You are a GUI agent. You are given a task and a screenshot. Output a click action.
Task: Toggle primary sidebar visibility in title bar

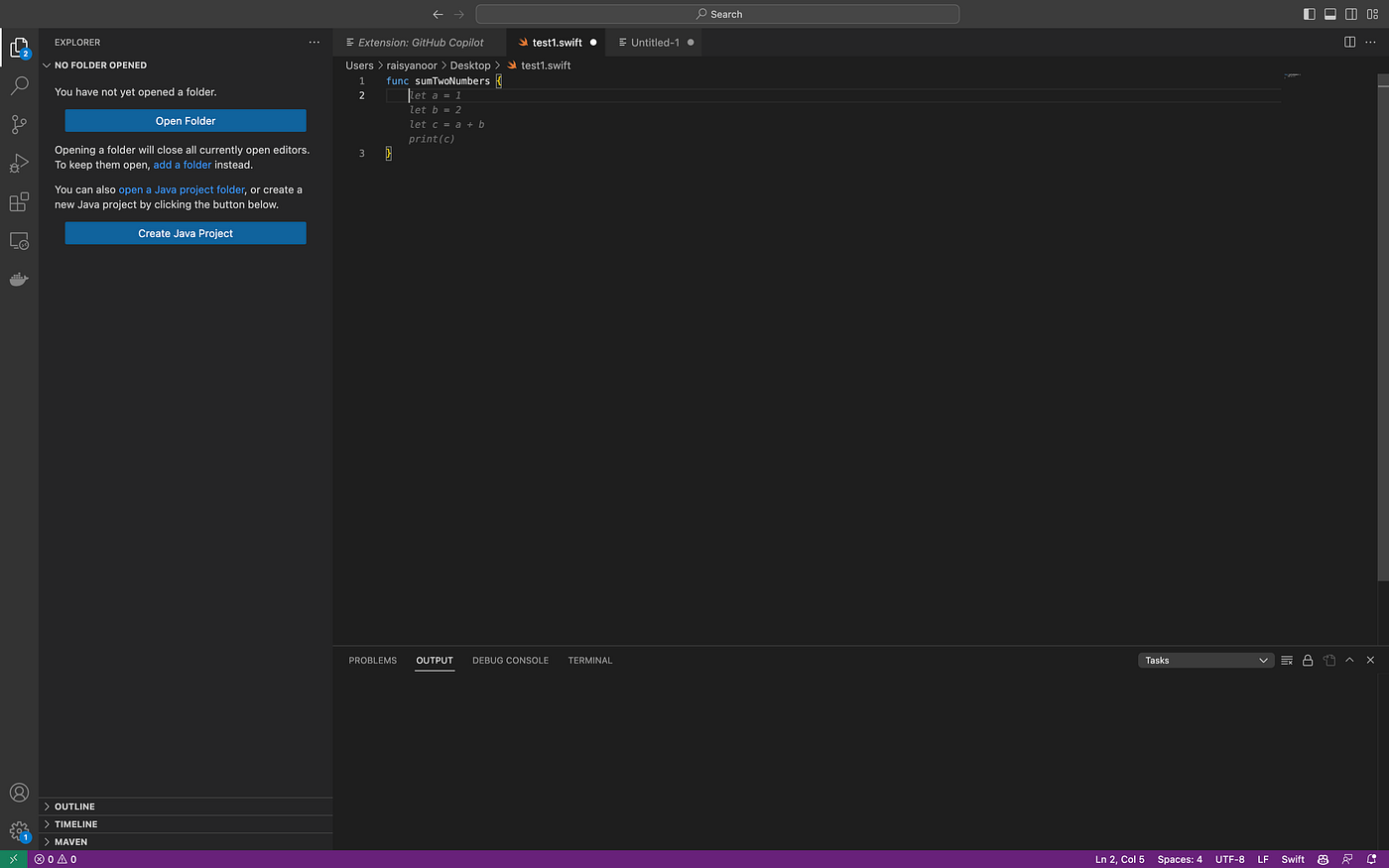coord(1310,14)
